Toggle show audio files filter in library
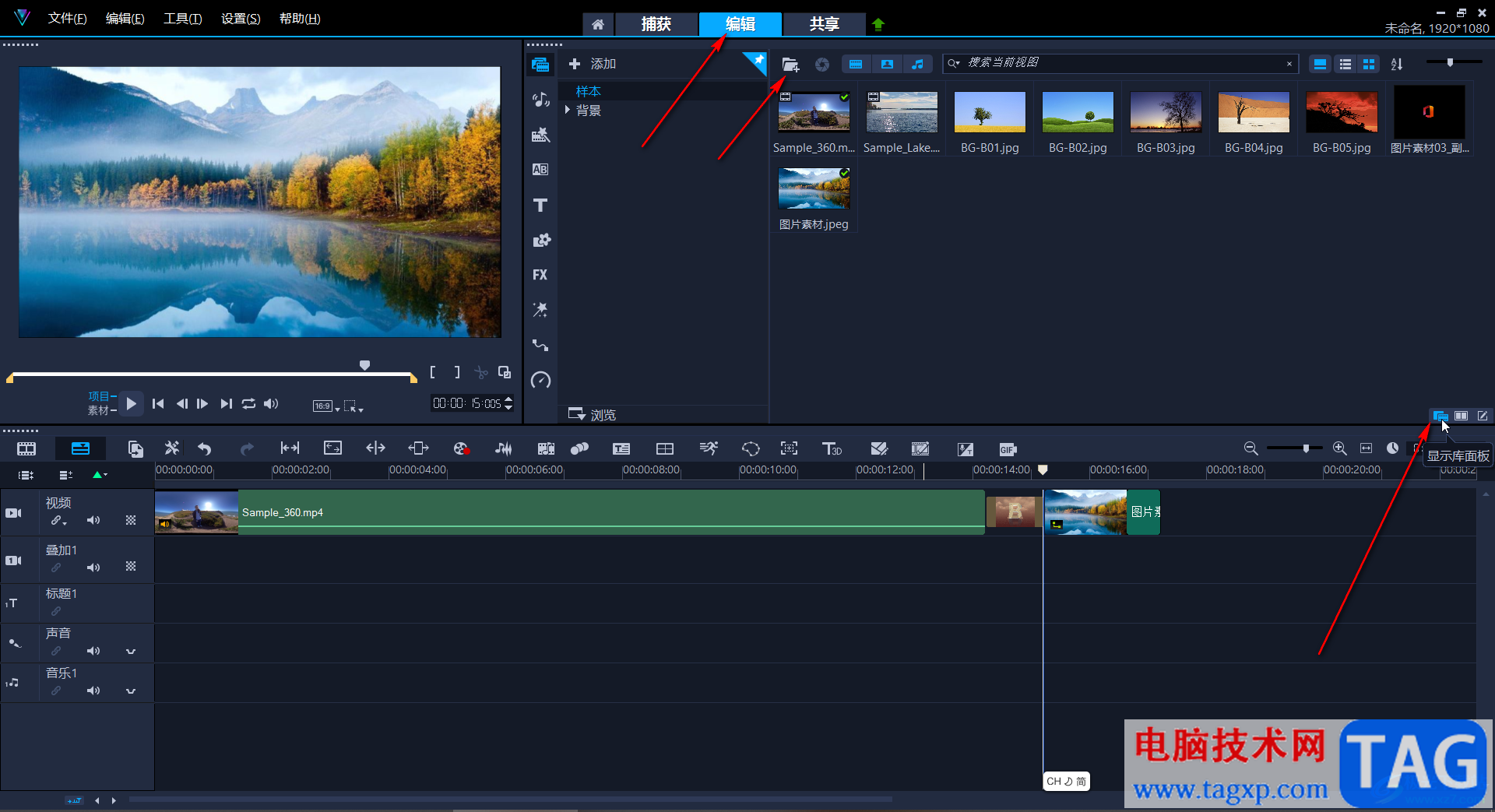Image resolution: width=1495 pixels, height=812 pixels. (918, 65)
